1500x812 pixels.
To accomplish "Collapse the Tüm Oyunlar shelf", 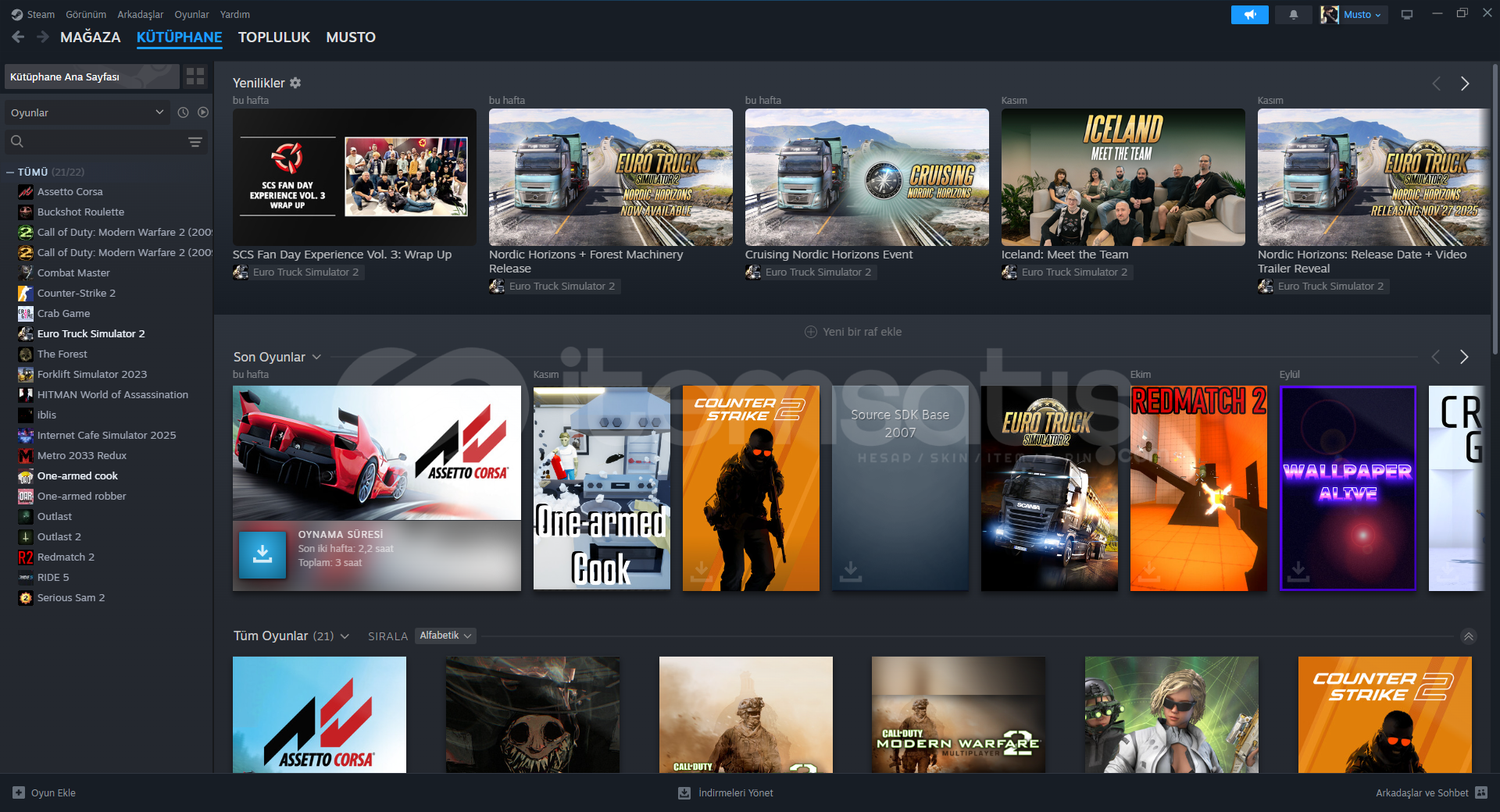I will (x=1469, y=636).
